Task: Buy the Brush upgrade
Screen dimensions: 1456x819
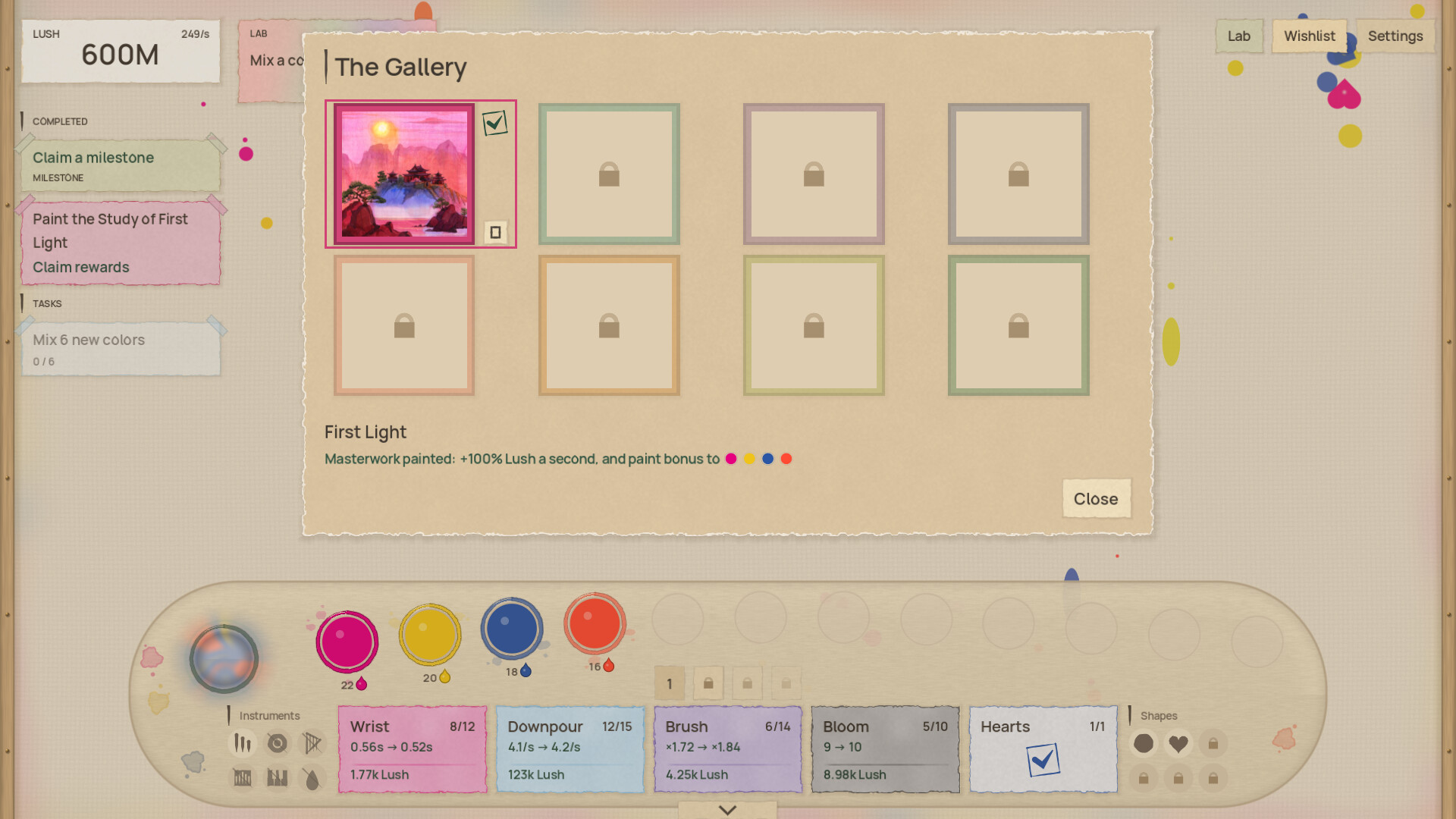Action: coord(728,749)
